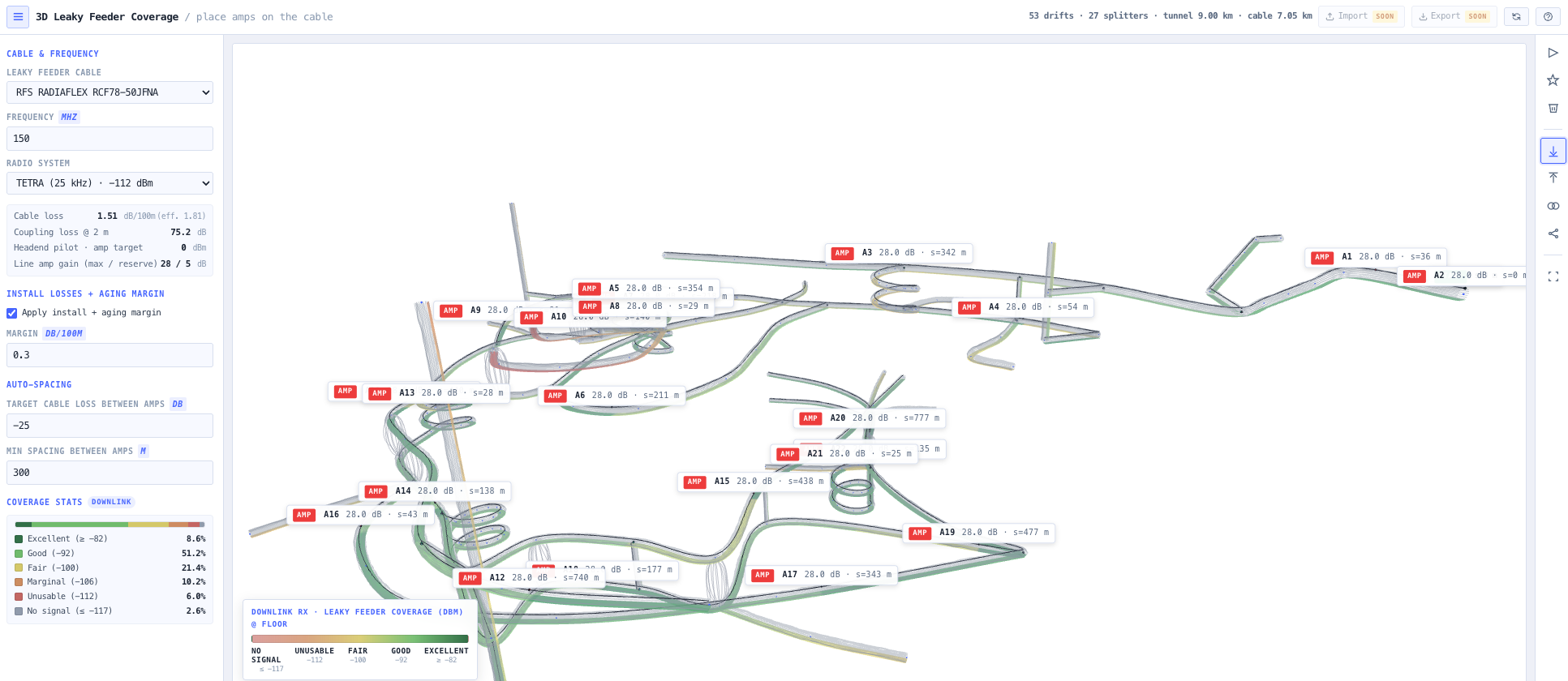Toggle the sidebar with the hamburger menu icon
The width and height of the screenshot is (1568, 681).
tap(18, 16)
